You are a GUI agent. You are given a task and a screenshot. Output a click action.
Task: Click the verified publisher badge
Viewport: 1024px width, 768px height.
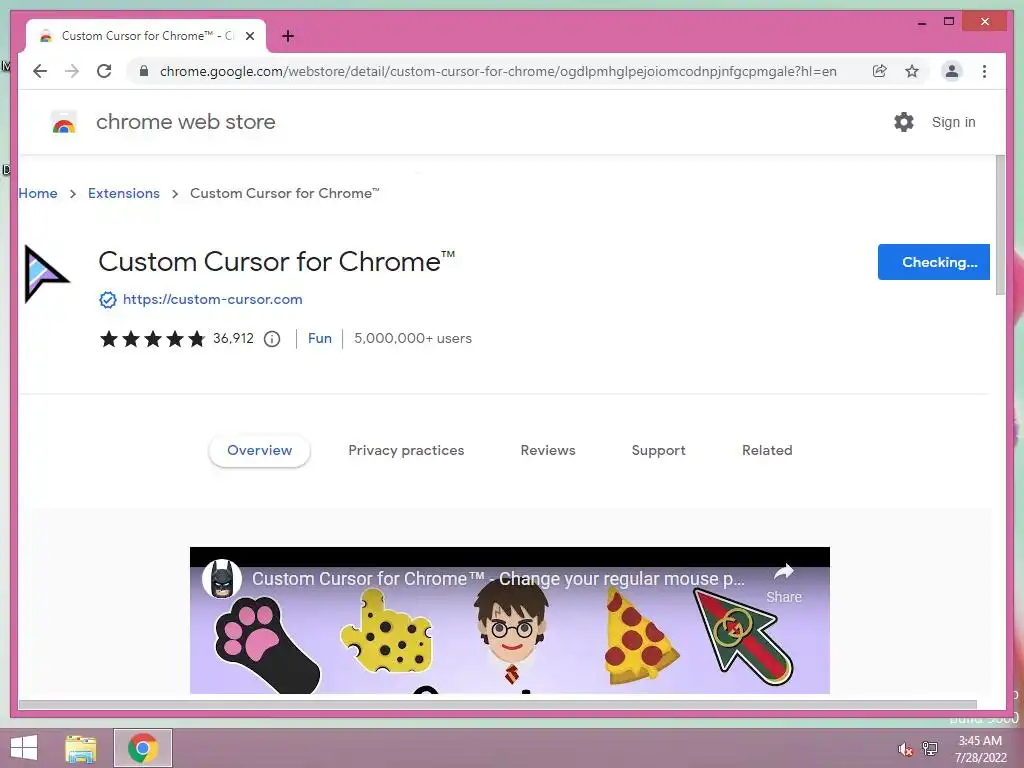click(108, 300)
